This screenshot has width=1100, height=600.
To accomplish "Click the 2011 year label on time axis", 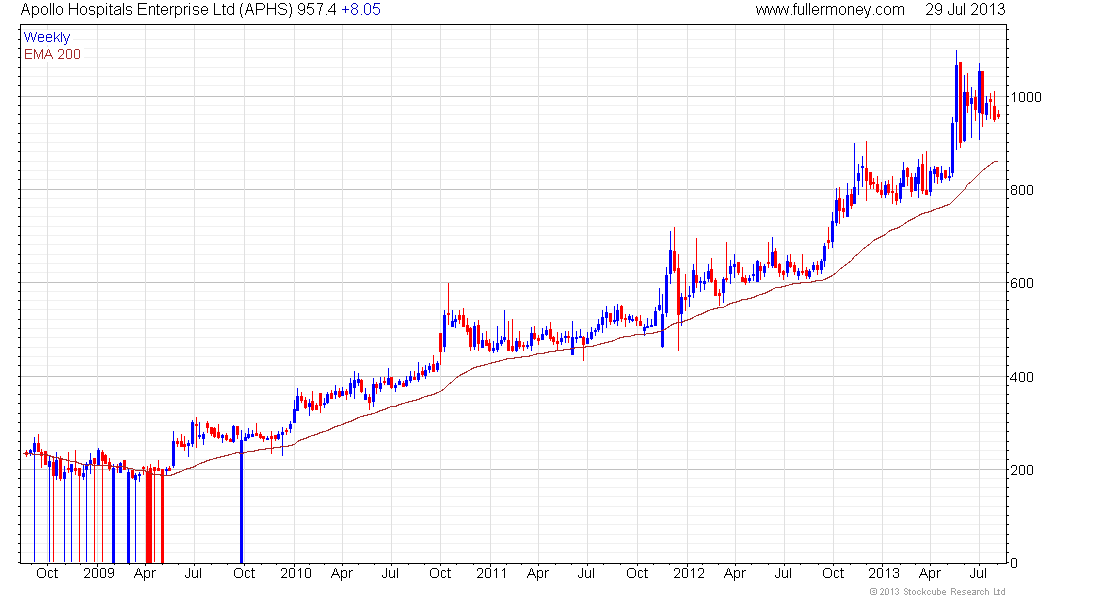I will [492, 573].
